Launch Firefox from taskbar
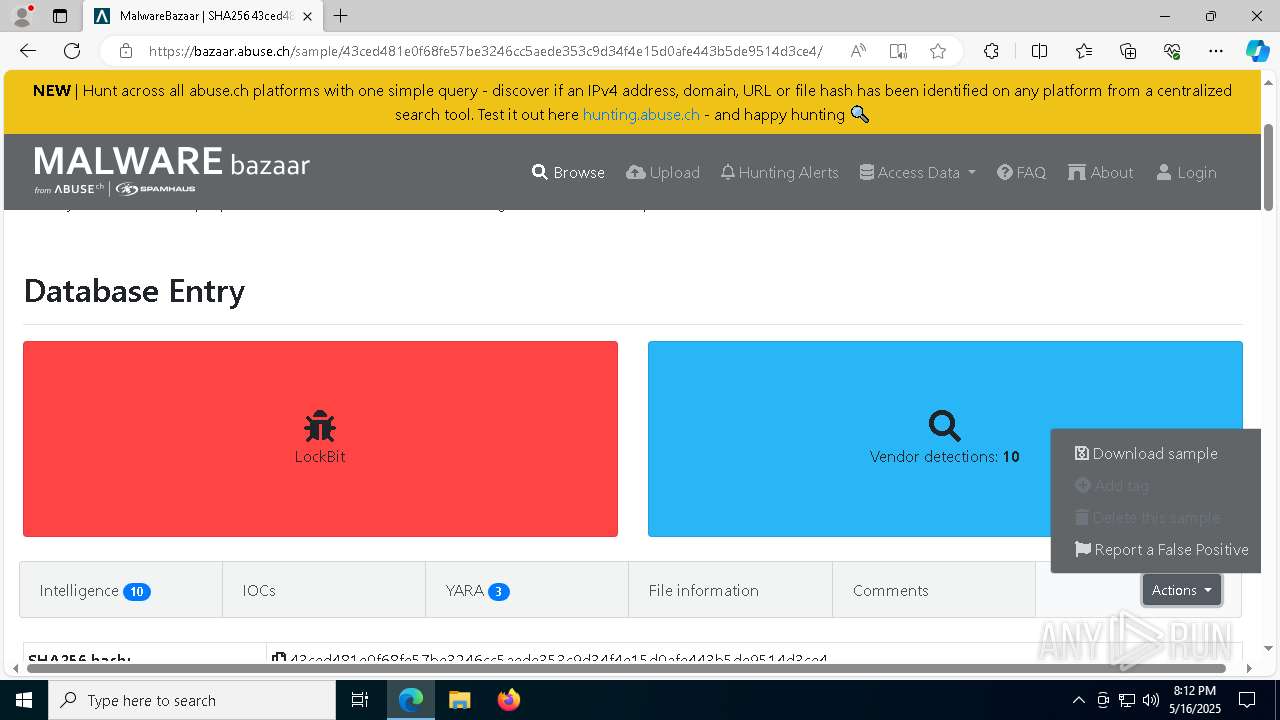This screenshot has height=720, width=1280. click(x=508, y=700)
